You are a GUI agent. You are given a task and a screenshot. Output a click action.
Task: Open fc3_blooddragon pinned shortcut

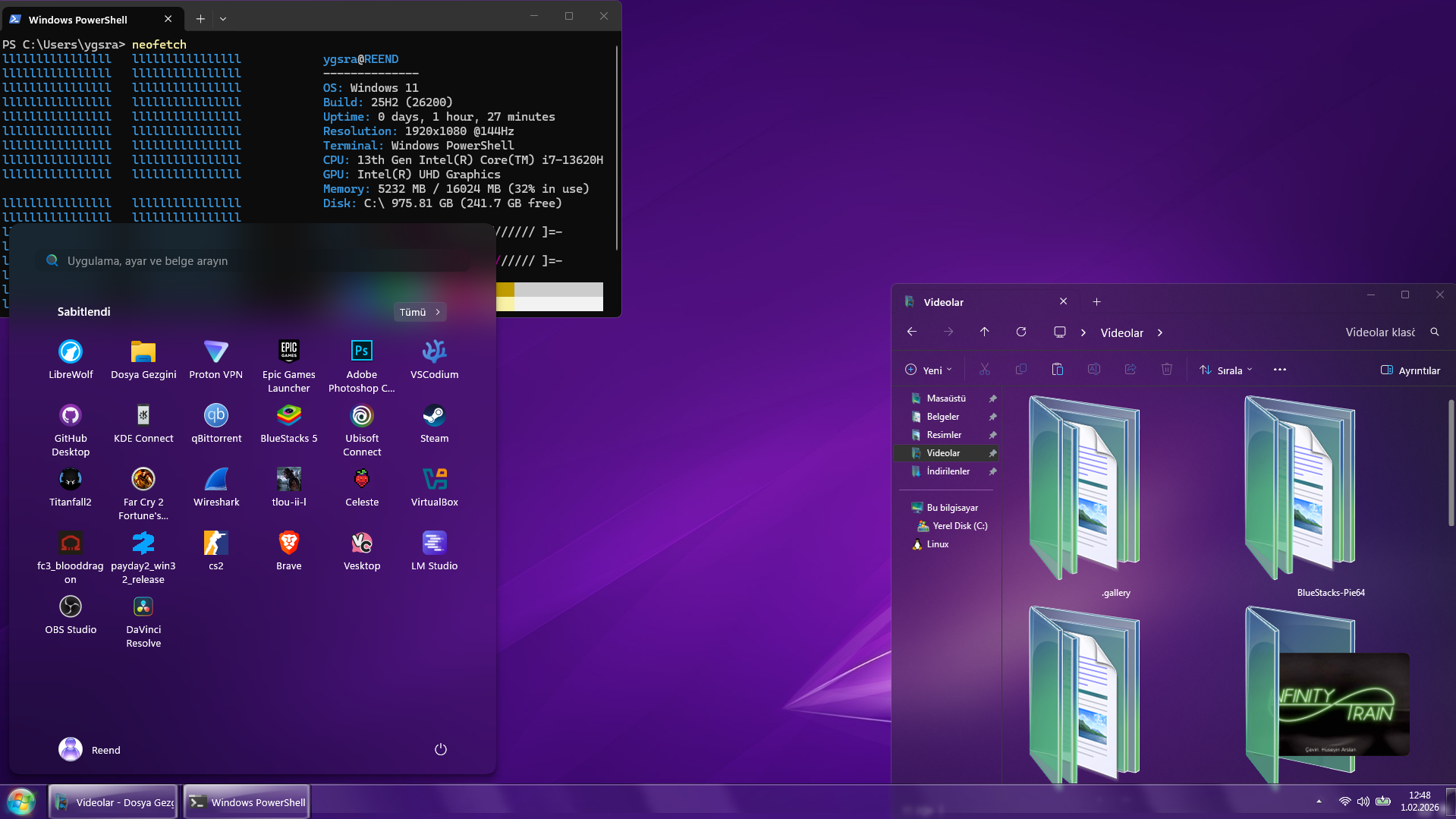click(x=71, y=557)
